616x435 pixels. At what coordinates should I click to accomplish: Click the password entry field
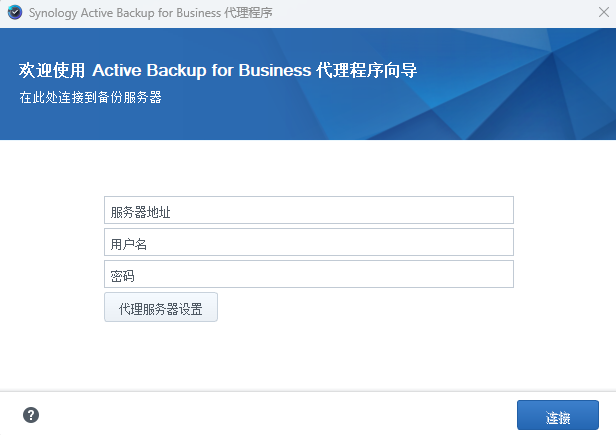[x=308, y=274]
